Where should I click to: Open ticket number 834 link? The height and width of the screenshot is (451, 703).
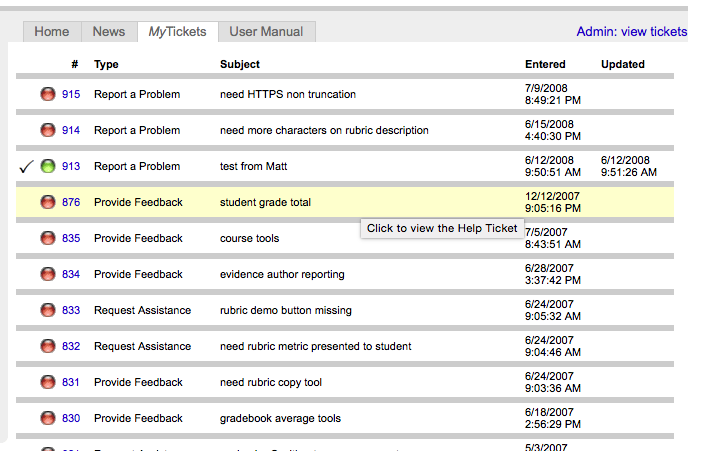71,274
